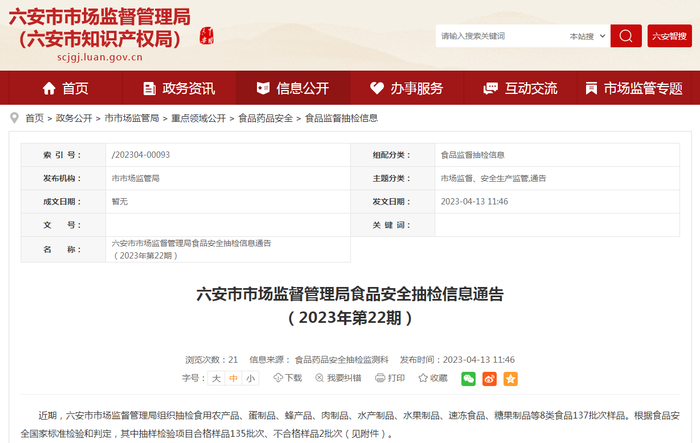Open the 办事服务 navigation tab
Viewport: 700px width, 443px height.
(x=407, y=88)
